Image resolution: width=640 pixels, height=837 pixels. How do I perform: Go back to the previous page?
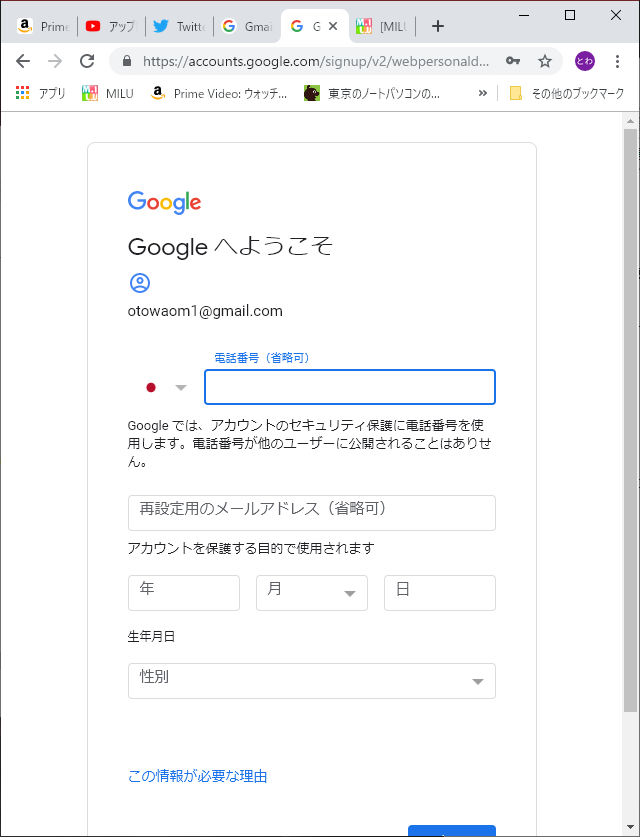[23, 61]
